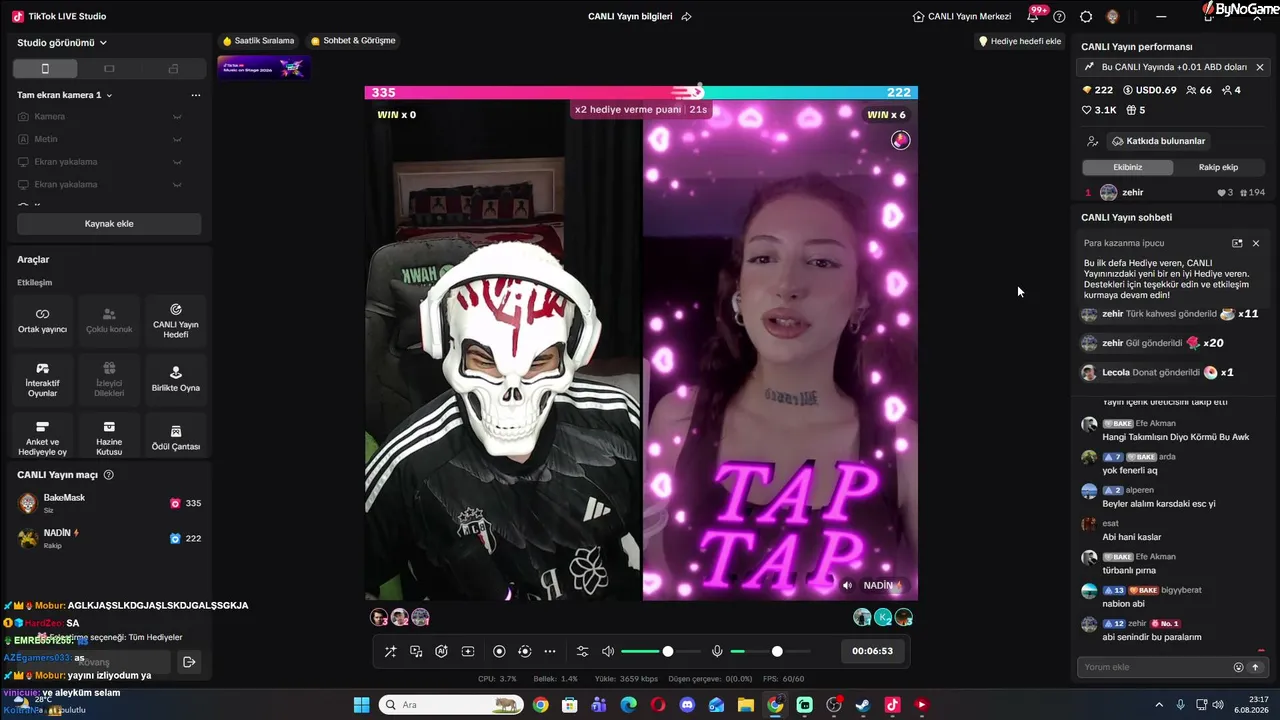This screenshot has height=720, width=1280.
Task: Mute the opponent NADİN's audio
Action: 847,585
